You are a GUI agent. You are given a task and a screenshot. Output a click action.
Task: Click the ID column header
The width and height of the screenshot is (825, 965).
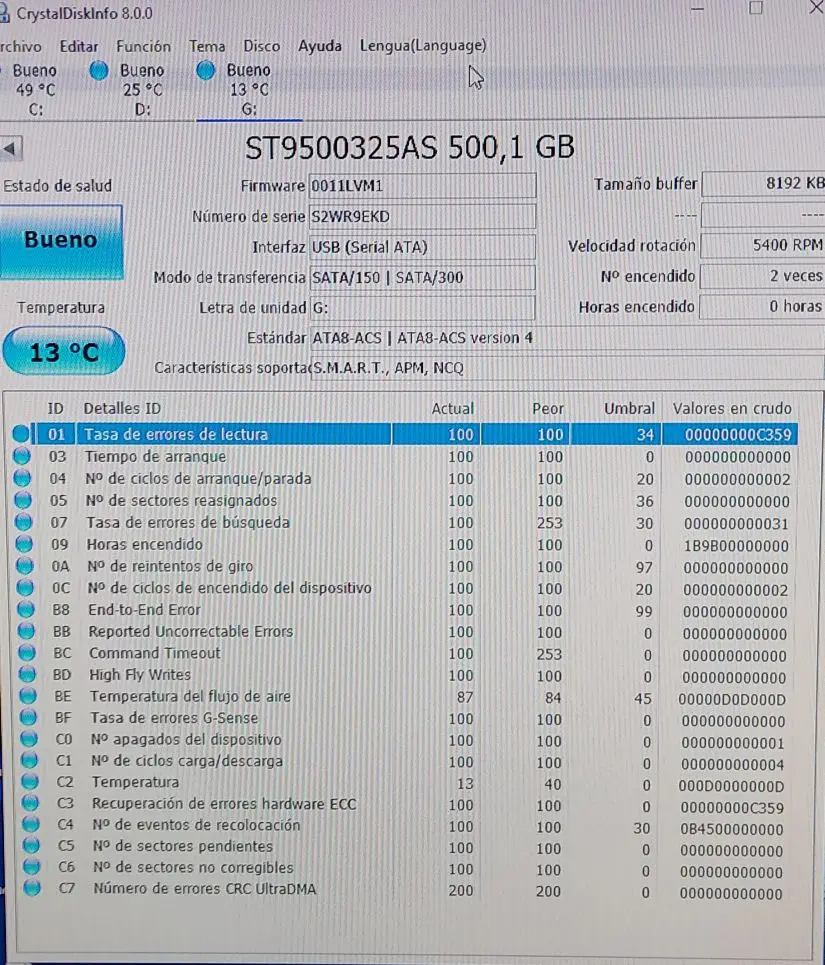(x=55, y=409)
